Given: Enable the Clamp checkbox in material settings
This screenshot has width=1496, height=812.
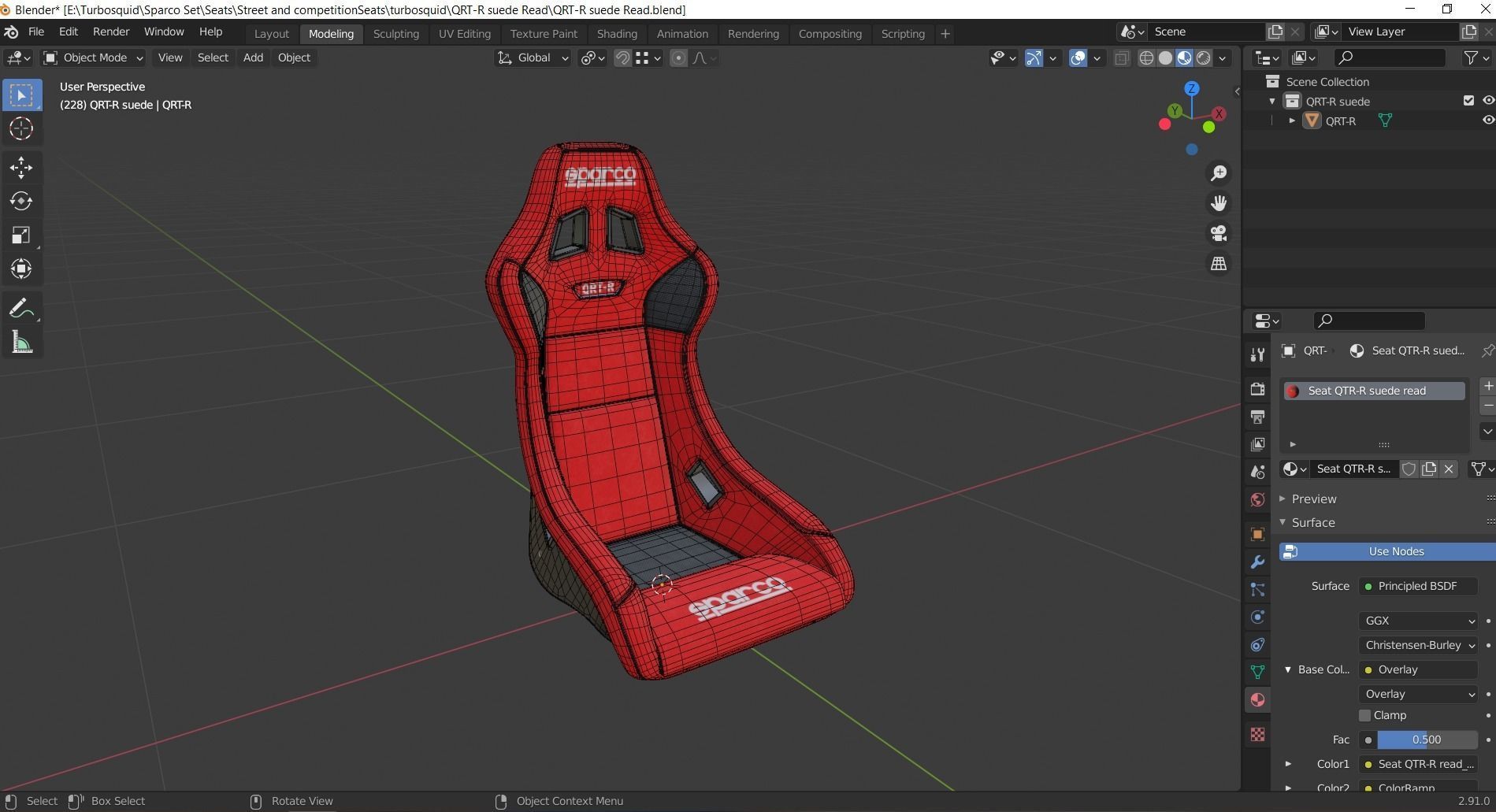Looking at the screenshot, I should 1365,715.
